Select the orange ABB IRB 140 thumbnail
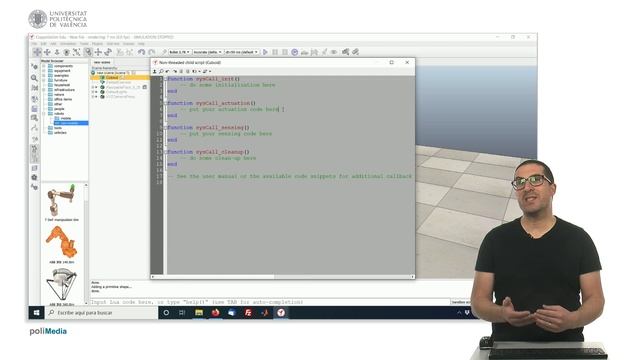 (62, 243)
